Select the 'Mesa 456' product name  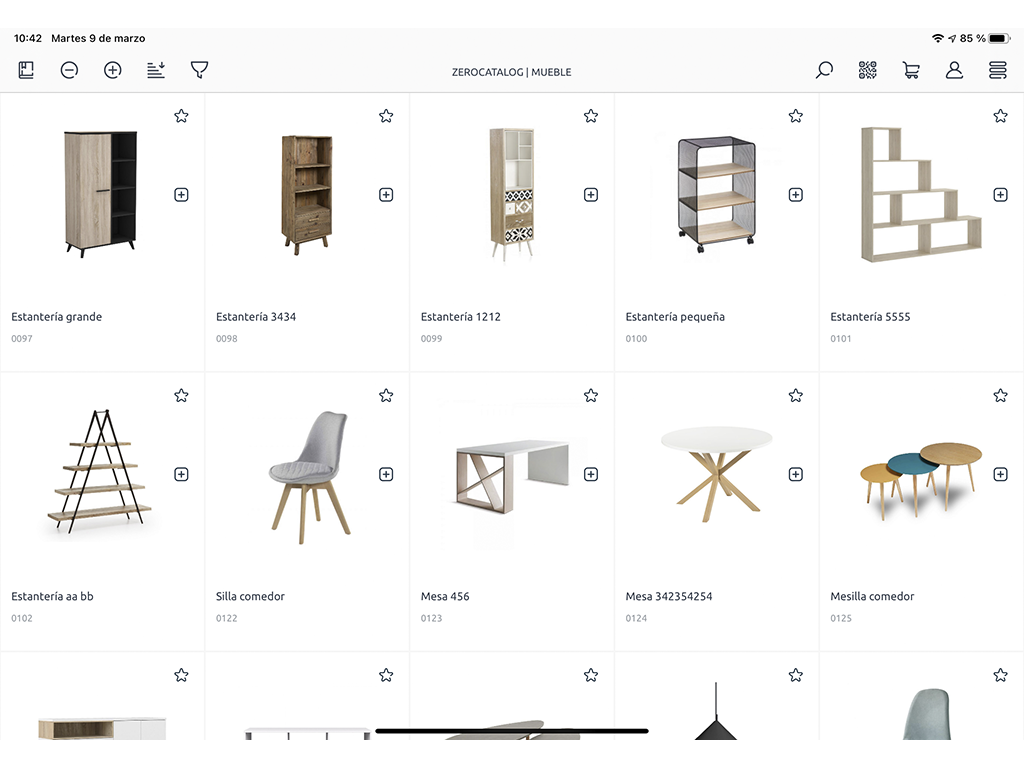click(445, 596)
